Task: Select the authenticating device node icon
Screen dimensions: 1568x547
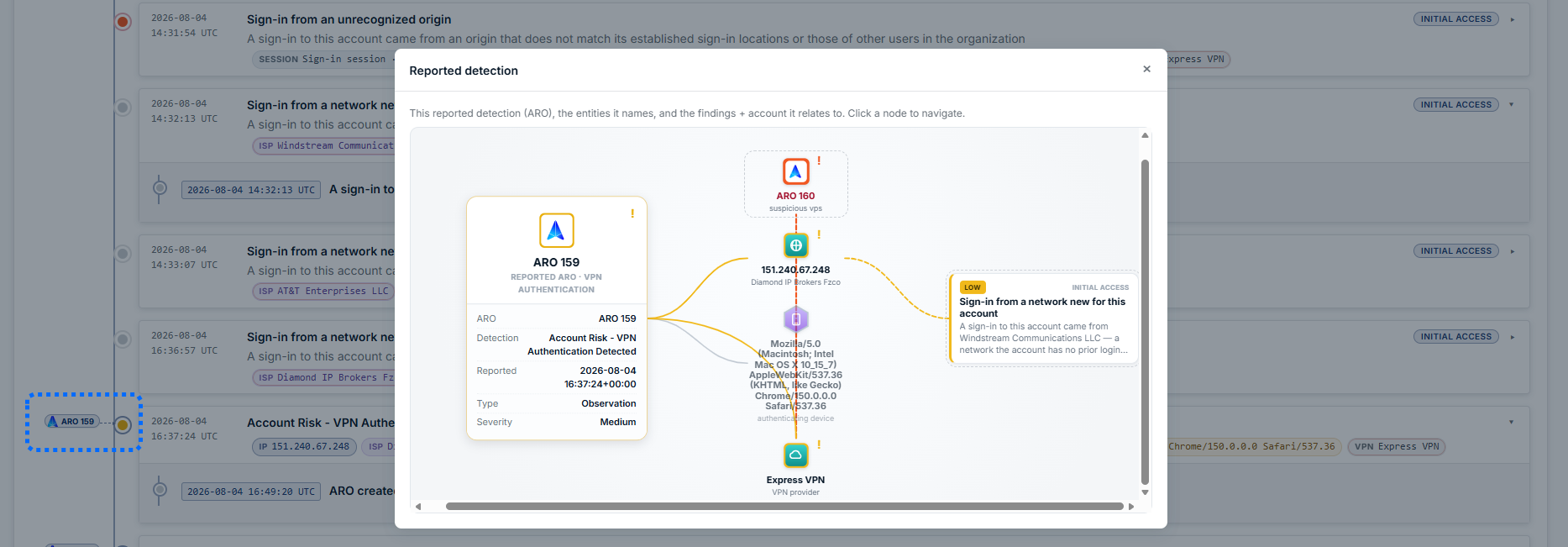Action: tap(795, 319)
